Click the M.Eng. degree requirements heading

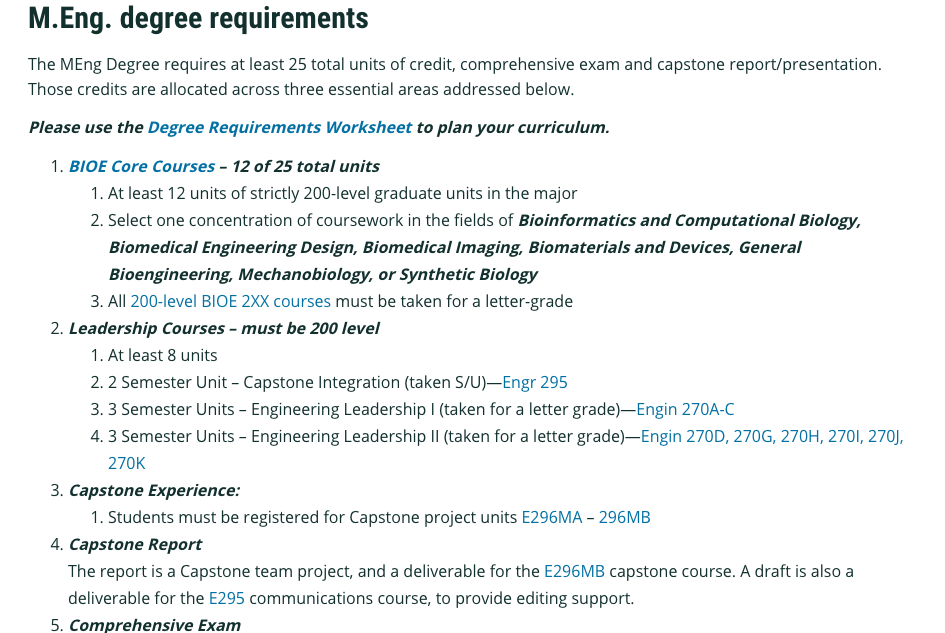[198, 18]
